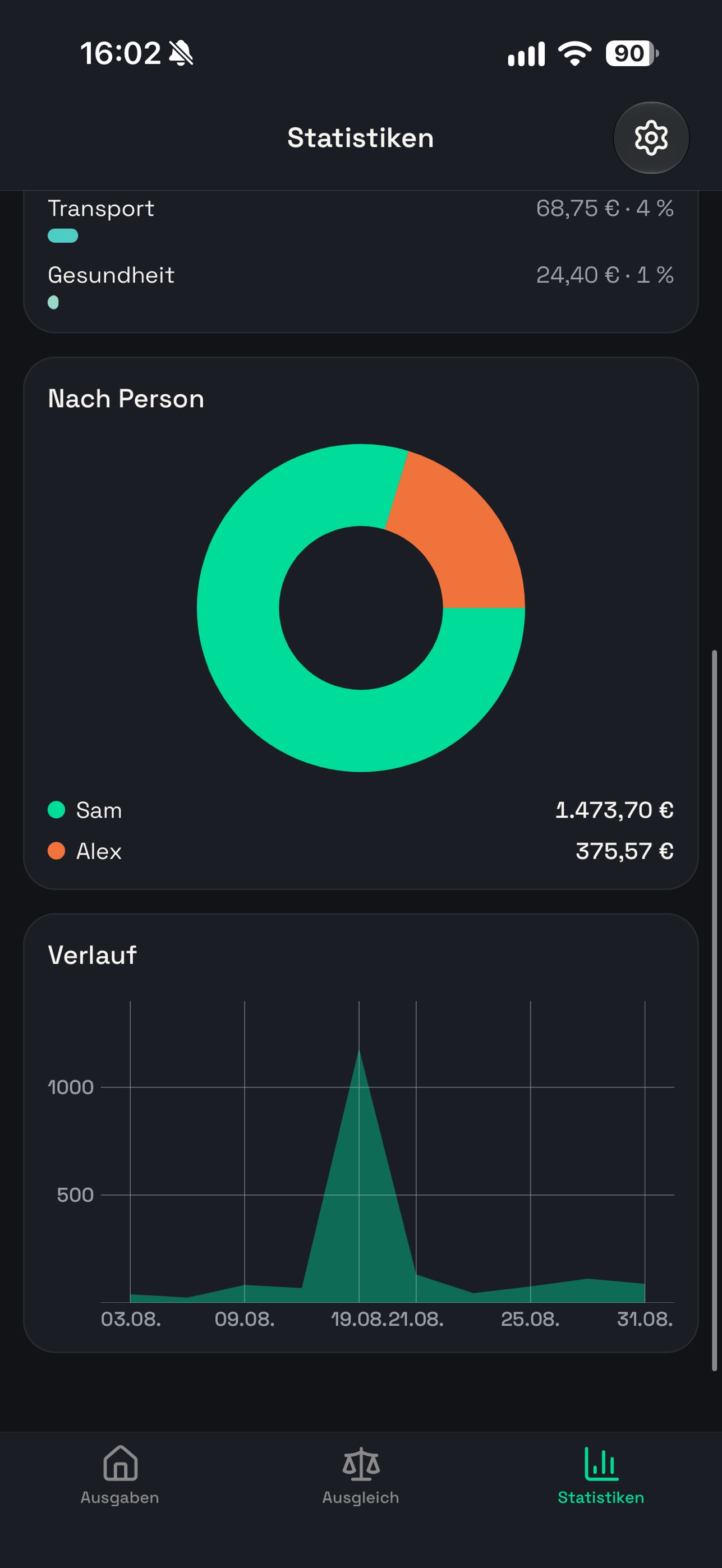Tap the battery indicator showing 90
Image resolution: width=722 pixels, height=1568 pixels.
tap(631, 54)
